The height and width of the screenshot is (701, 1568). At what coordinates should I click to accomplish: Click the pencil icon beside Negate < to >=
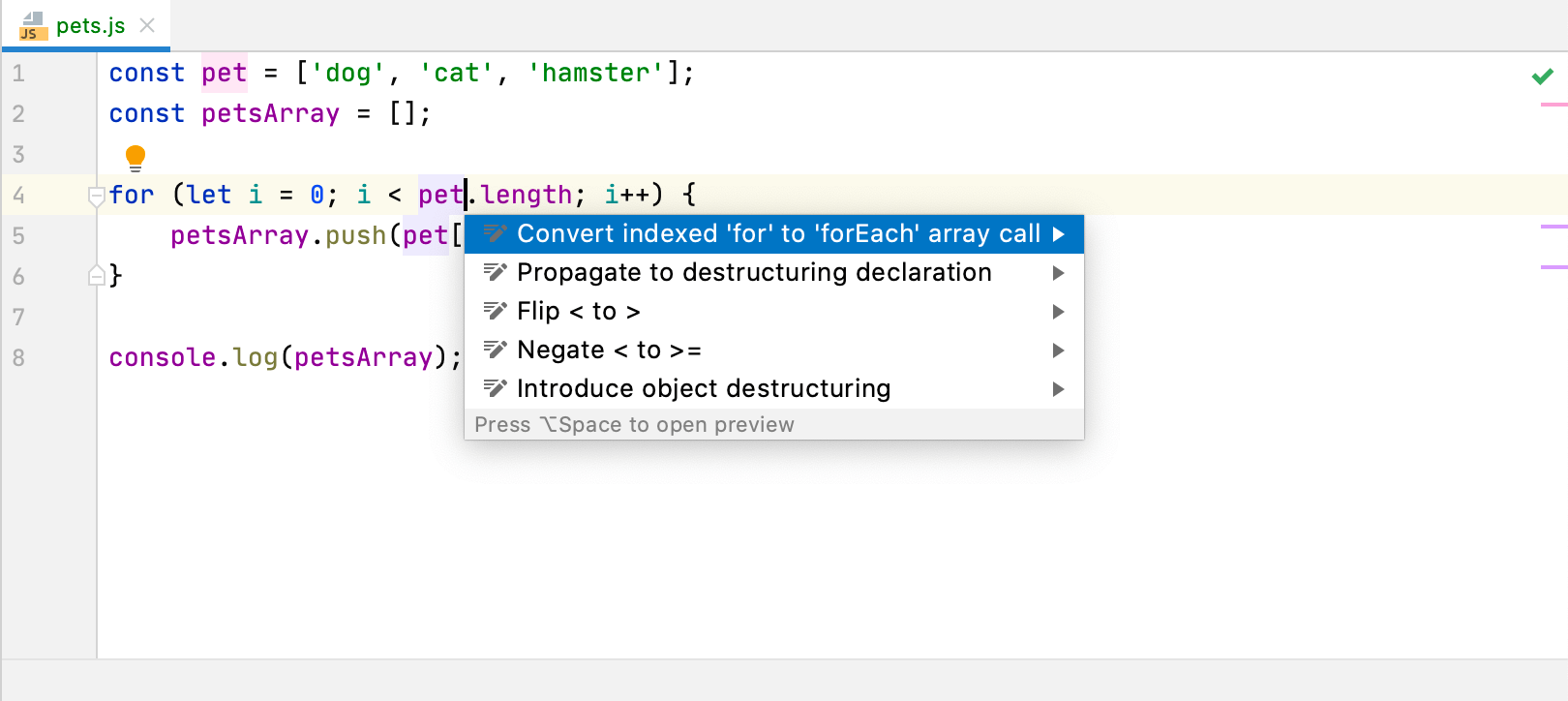click(495, 350)
